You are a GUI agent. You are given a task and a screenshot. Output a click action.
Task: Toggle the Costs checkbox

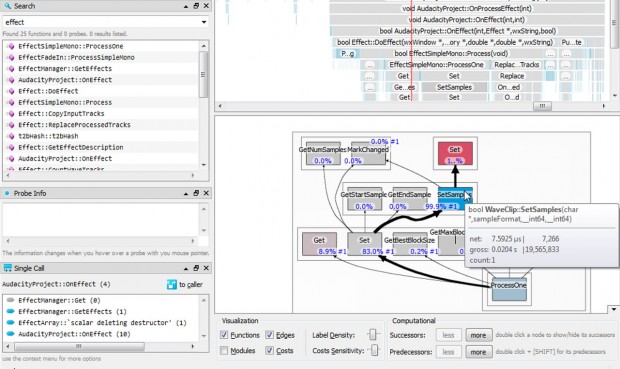269,350
